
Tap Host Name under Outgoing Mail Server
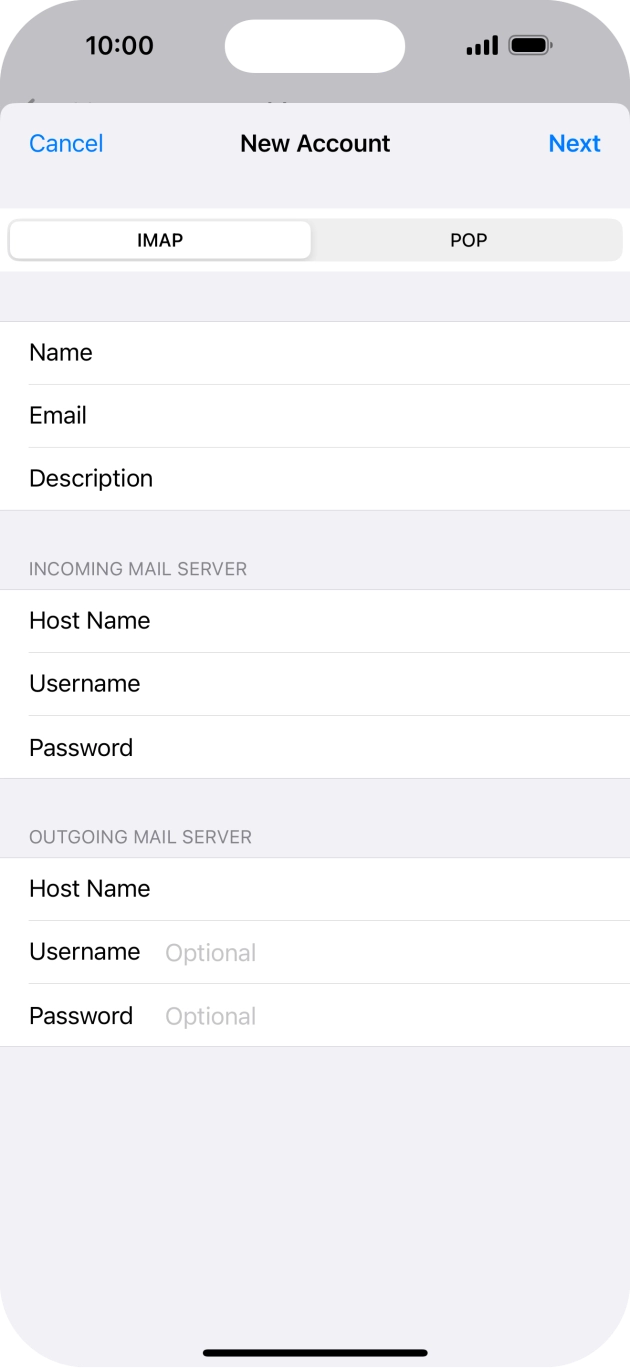(315, 888)
